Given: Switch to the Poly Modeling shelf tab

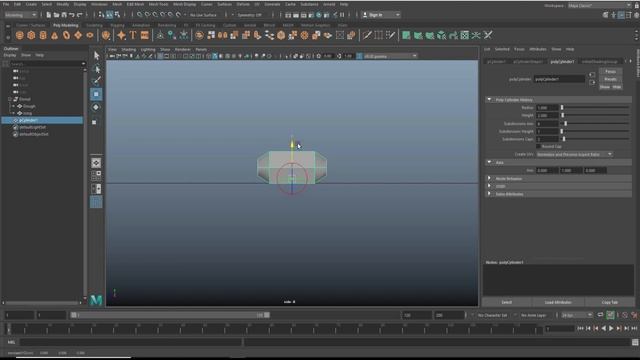Looking at the screenshot, I should [x=65, y=25].
